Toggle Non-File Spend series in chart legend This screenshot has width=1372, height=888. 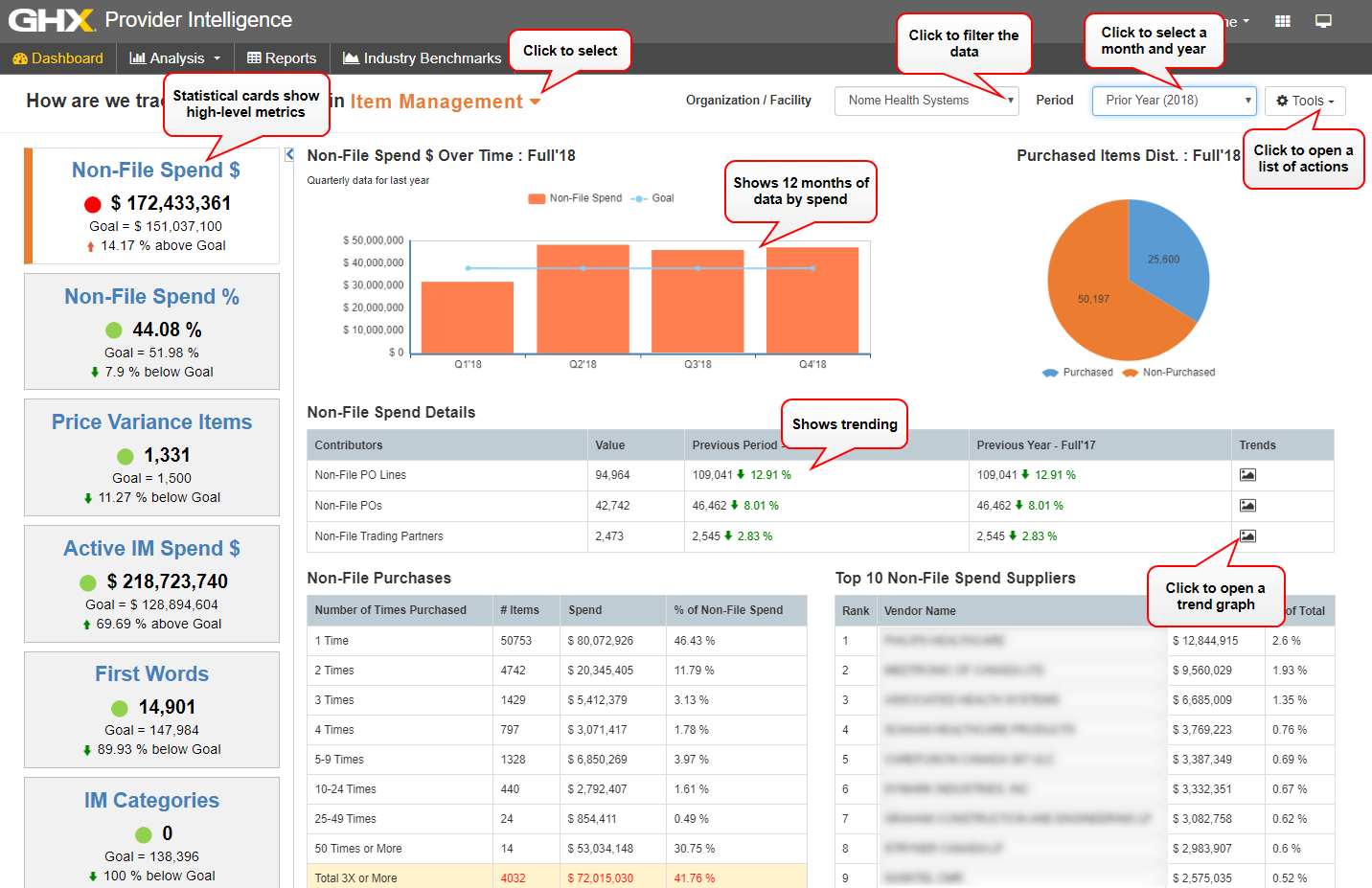tap(575, 198)
